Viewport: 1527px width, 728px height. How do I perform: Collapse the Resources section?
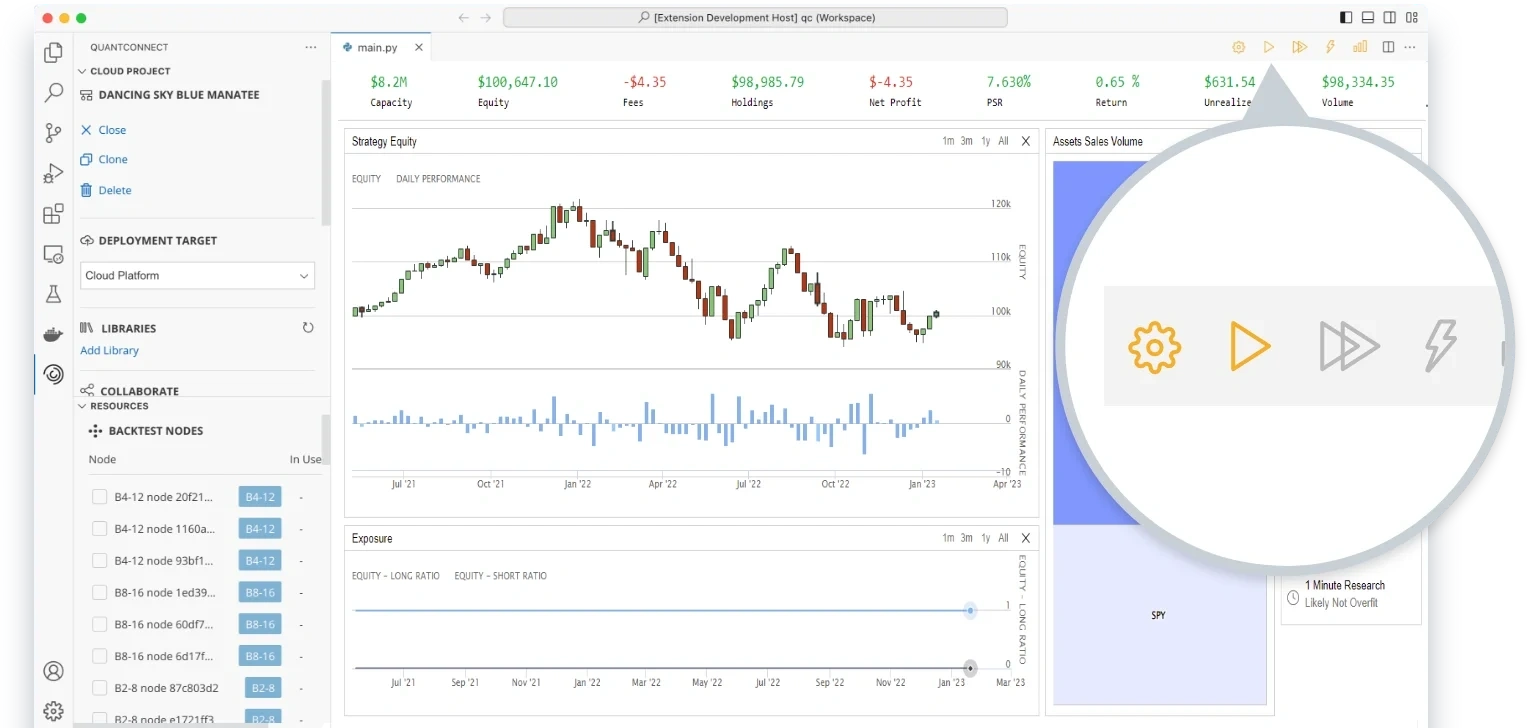coord(82,406)
